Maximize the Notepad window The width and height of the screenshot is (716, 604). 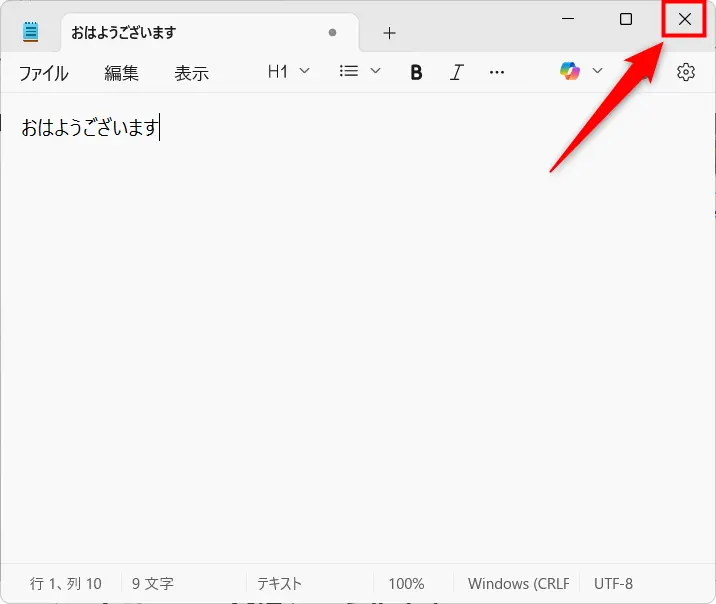pyautogui.click(x=626, y=19)
